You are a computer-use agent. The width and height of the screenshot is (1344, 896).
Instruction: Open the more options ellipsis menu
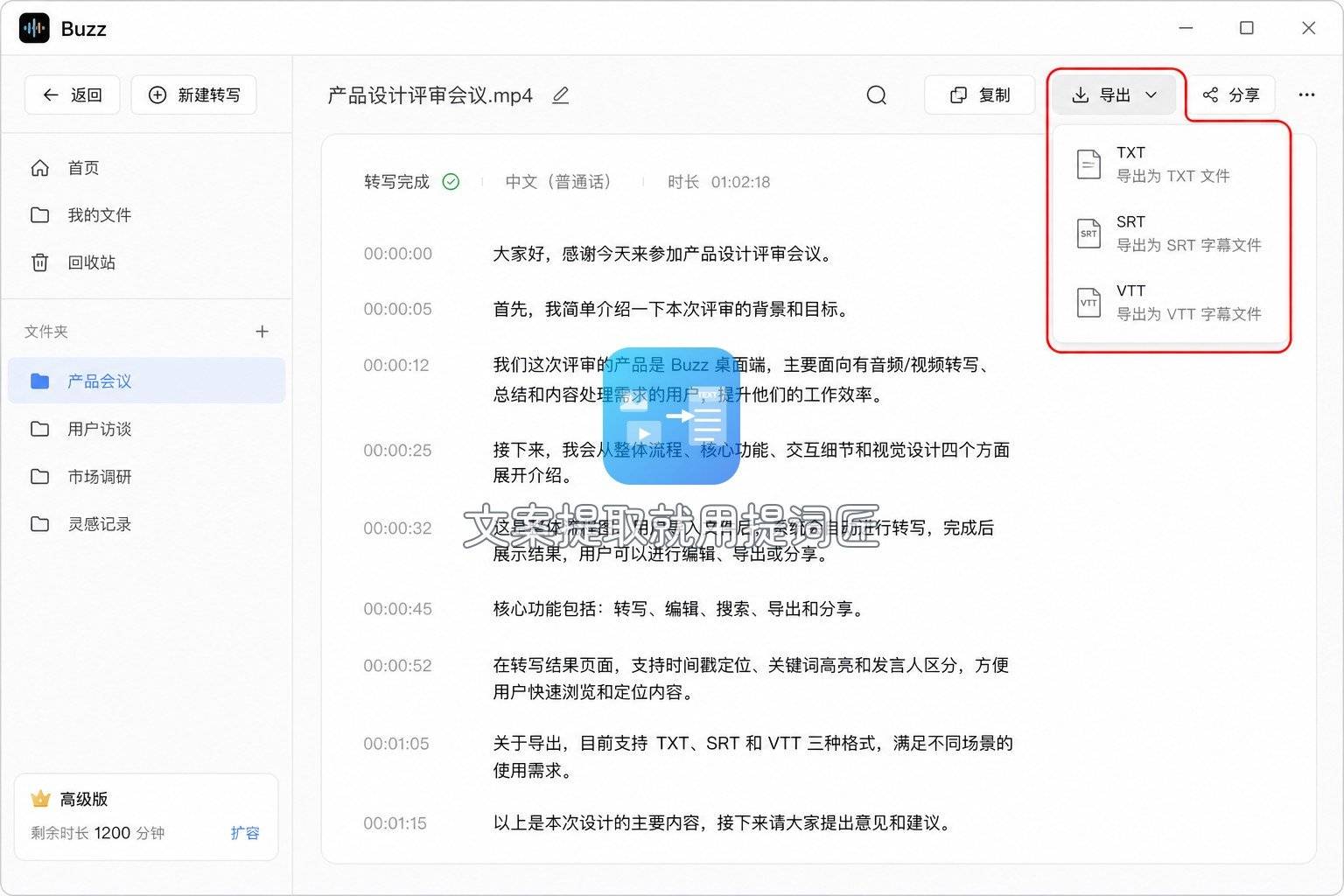point(1306,94)
